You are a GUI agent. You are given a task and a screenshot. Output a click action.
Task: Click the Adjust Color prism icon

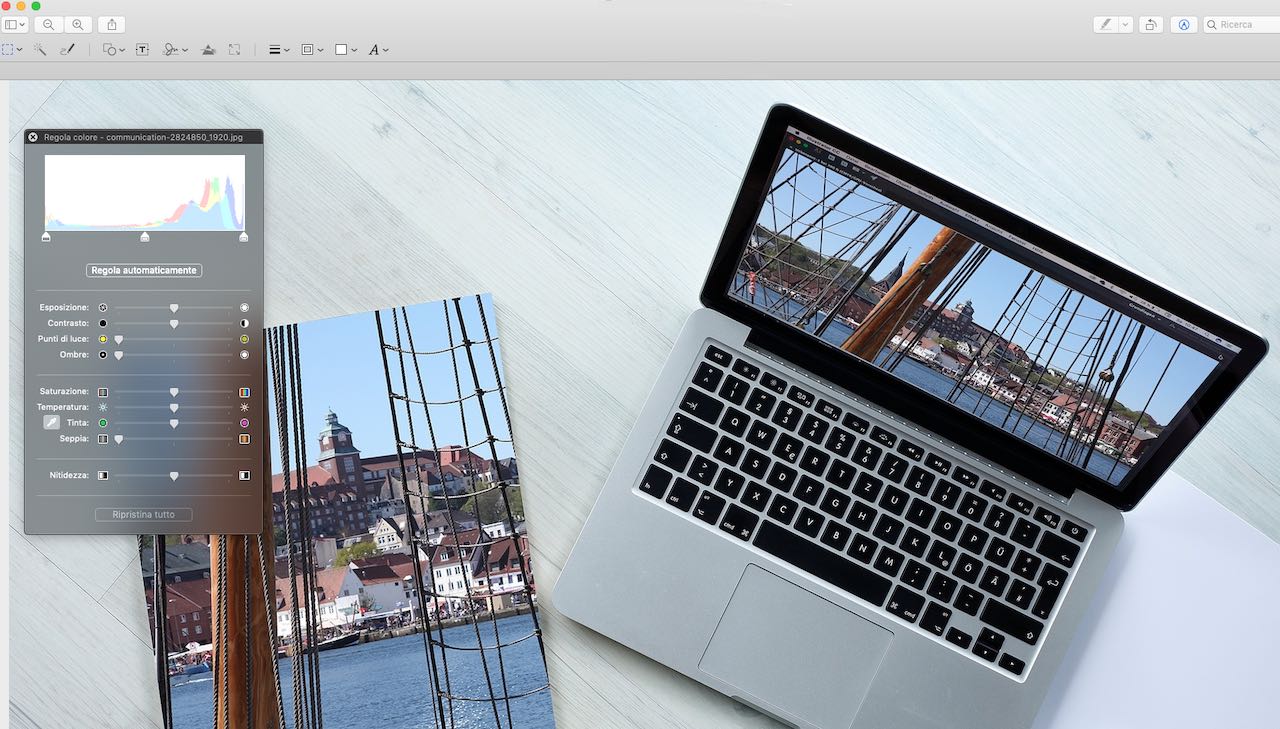pos(208,49)
